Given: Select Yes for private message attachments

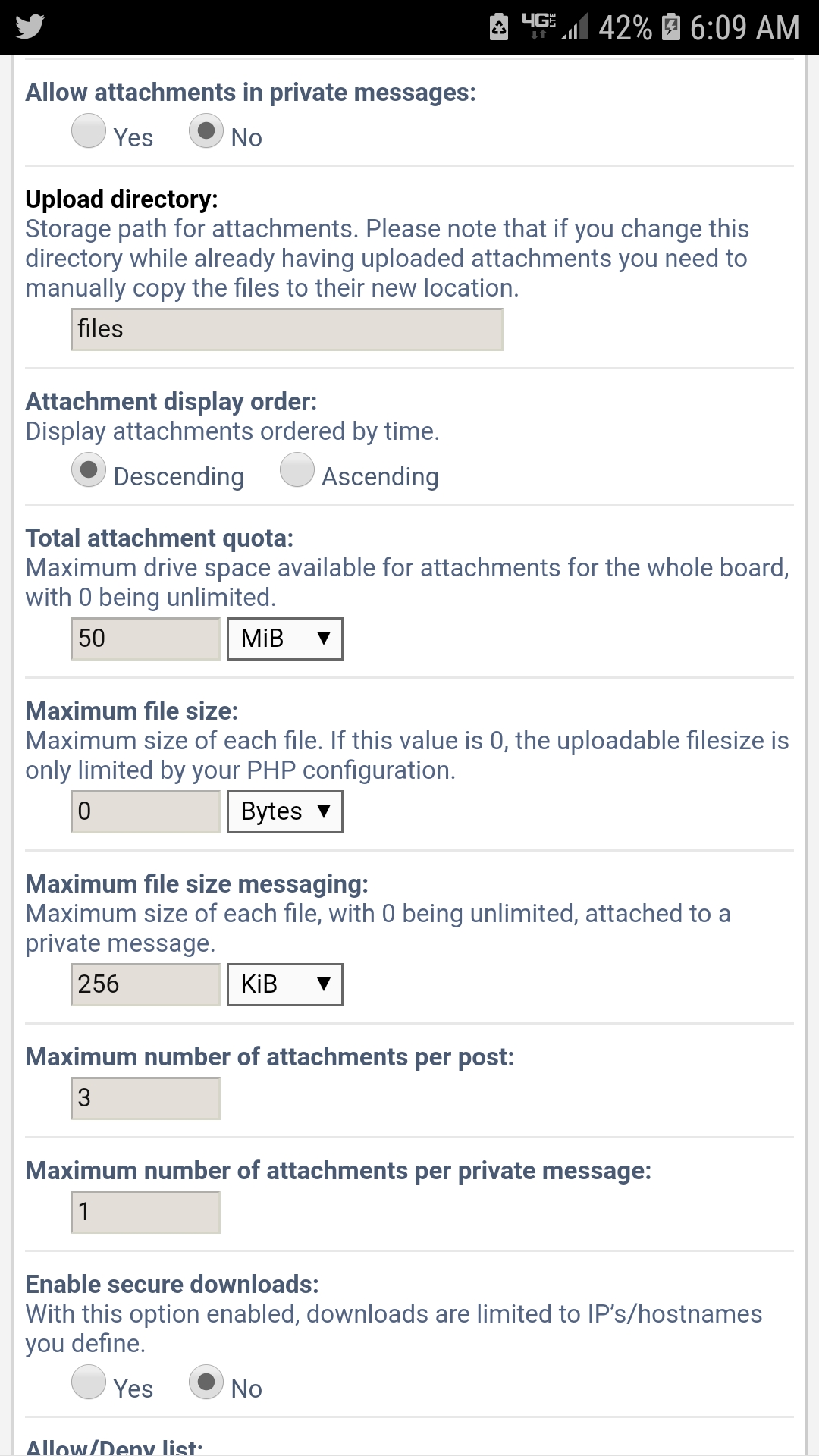Looking at the screenshot, I should (89, 130).
